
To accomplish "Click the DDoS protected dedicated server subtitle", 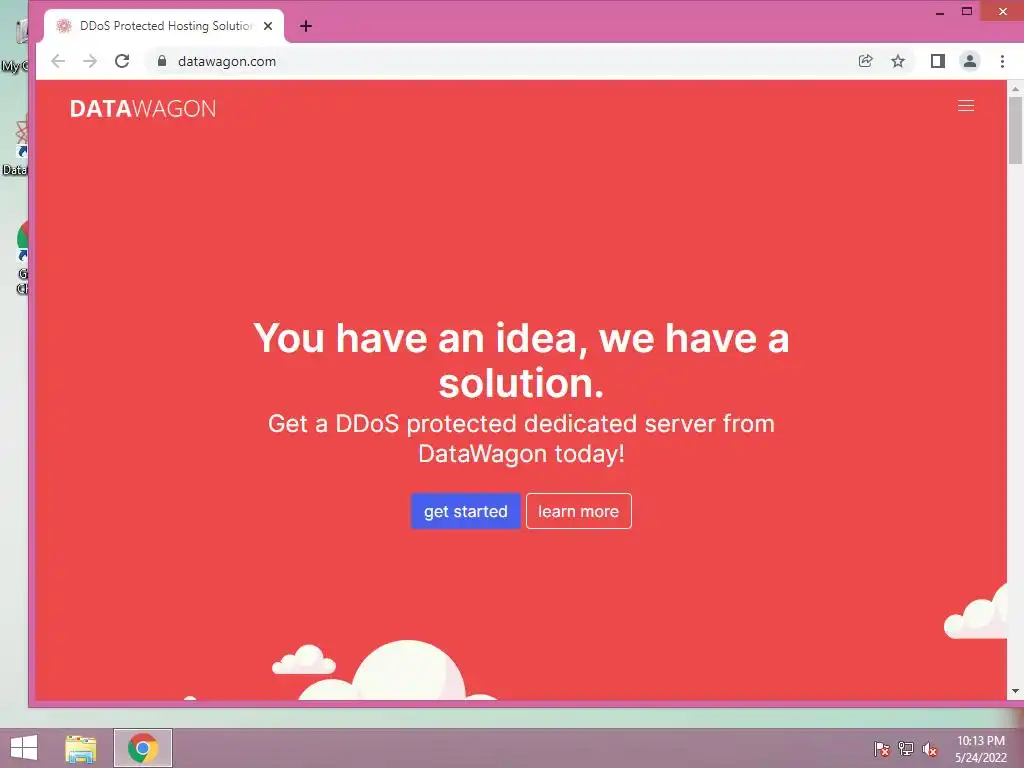I will click(x=521, y=438).
